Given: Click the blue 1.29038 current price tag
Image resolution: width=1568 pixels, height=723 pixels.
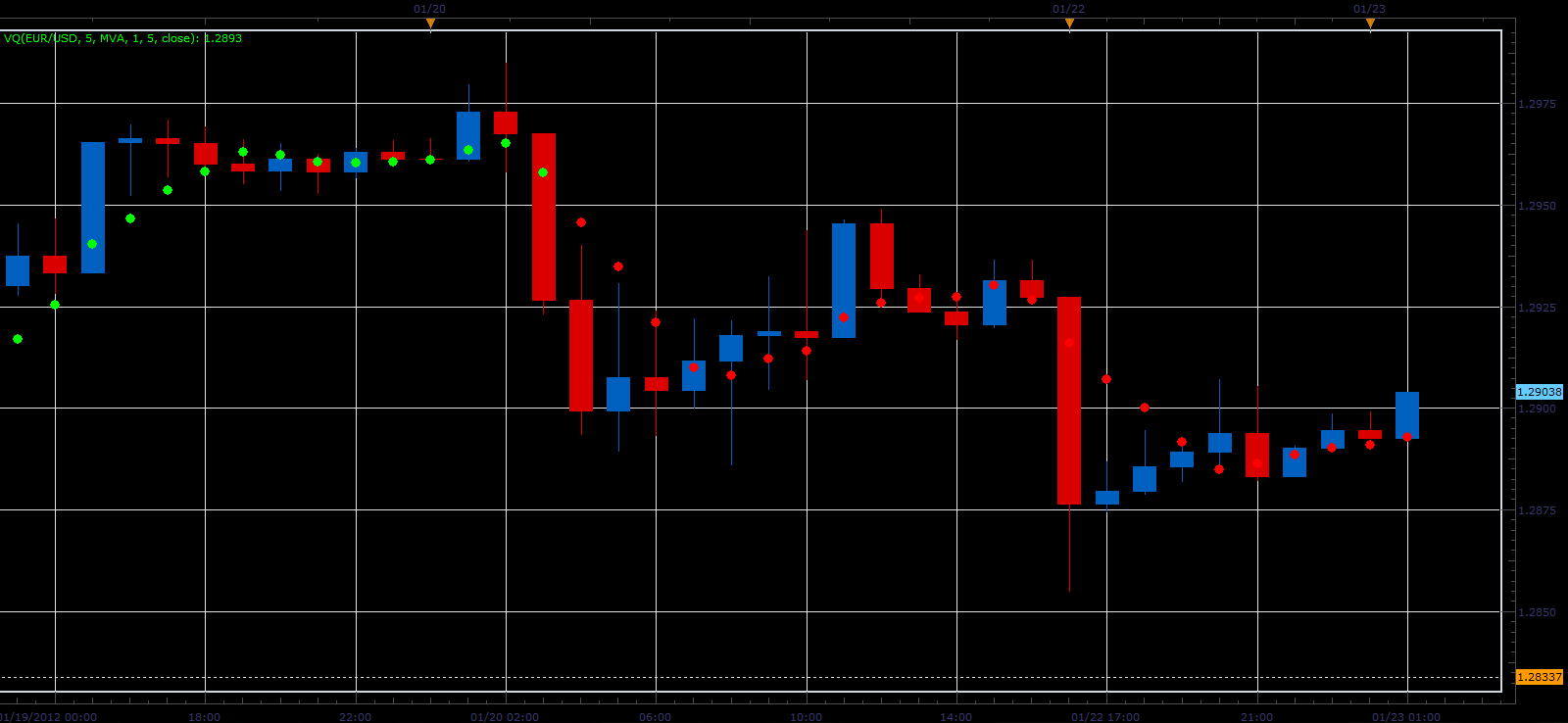Looking at the screenshot, I should click(x=1539, y=392).
